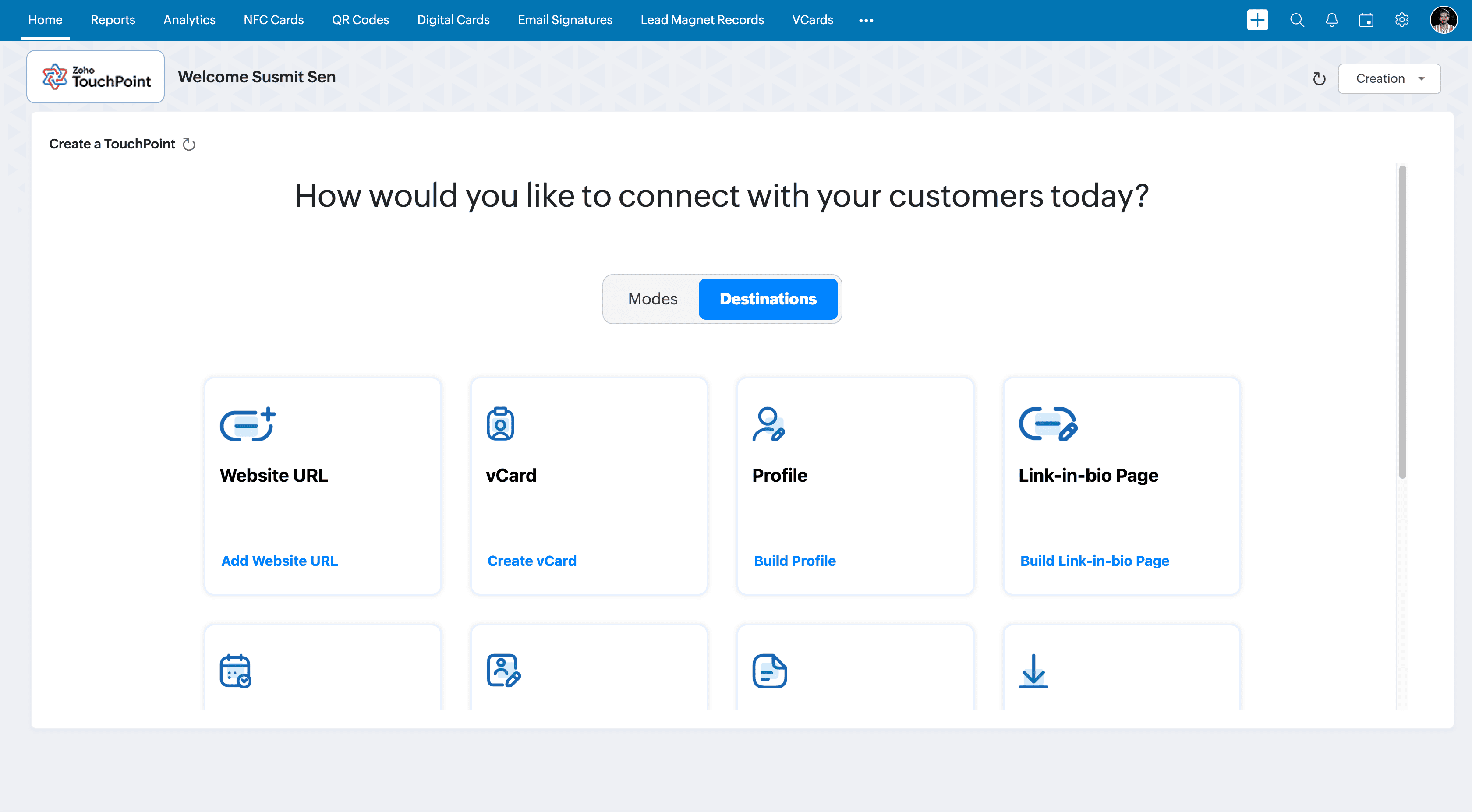Expand the Creation dropdown
Screen dimensions: 1472x812
pyautogui.click(x=1389, y=79)
